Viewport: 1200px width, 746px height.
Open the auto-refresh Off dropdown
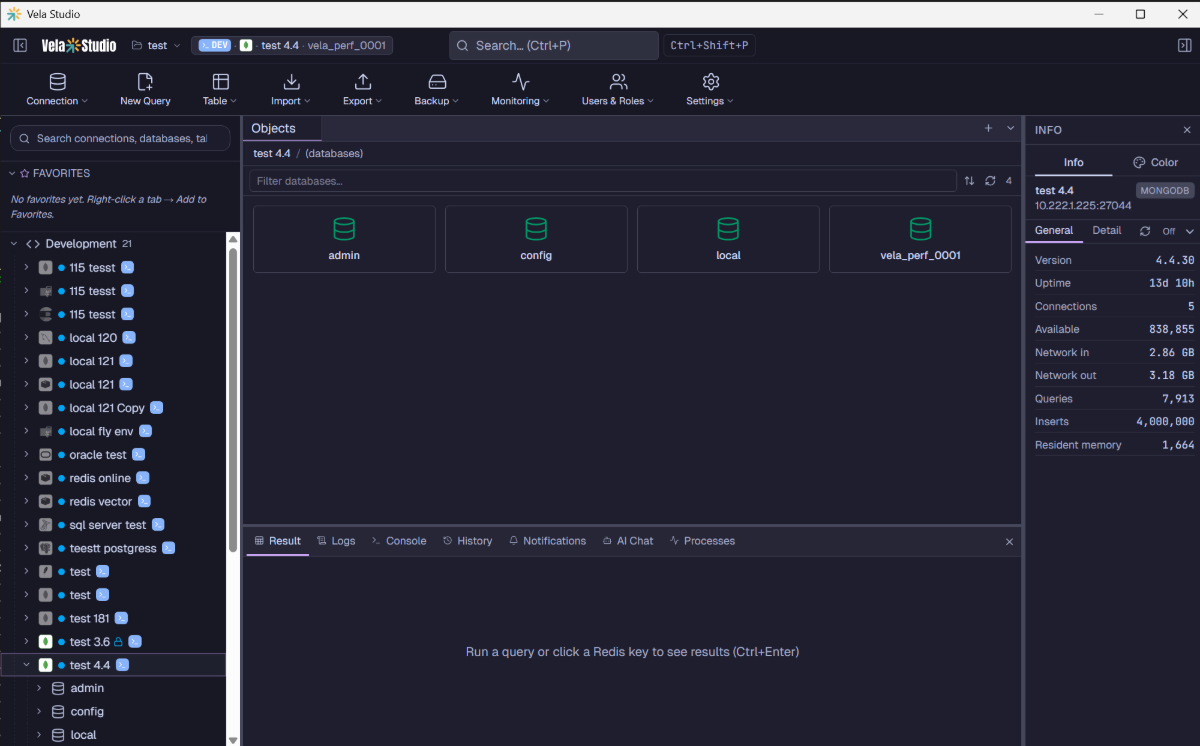point(1178,231)
